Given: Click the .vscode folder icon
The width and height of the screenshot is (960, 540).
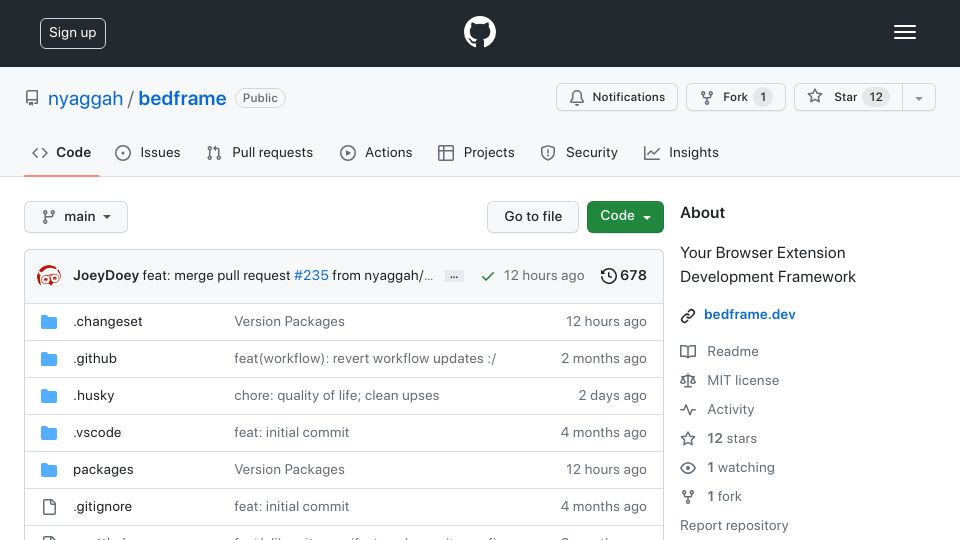Looking at the screenshot, I should click(x=49, y=433).
